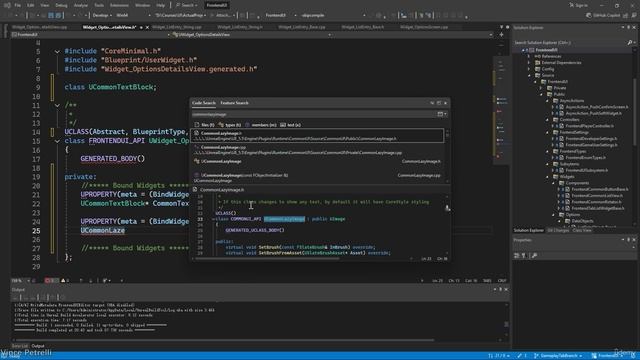
Task: Collapse the class definition at line 15
Action: (57, 141)
